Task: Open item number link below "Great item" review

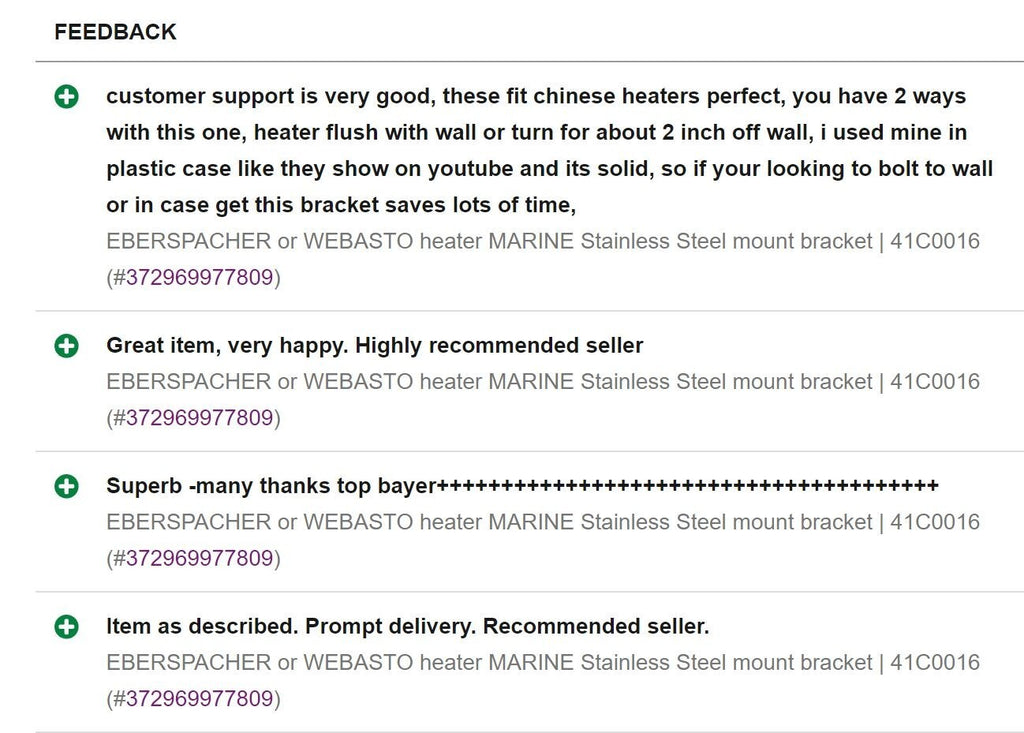Action: coord(193,418)
